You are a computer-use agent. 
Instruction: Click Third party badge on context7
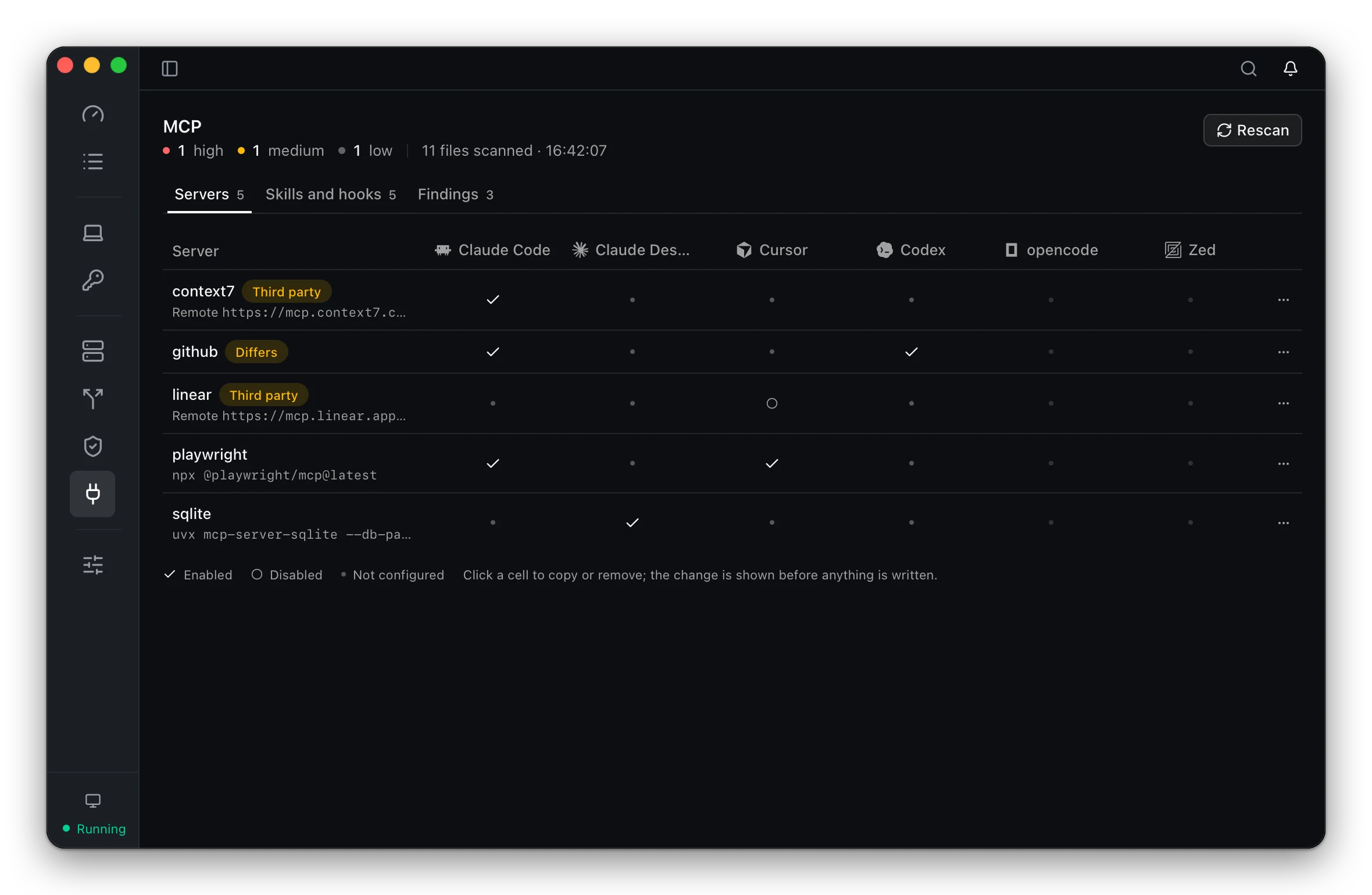pyautogui.click(x=287, y=292)
